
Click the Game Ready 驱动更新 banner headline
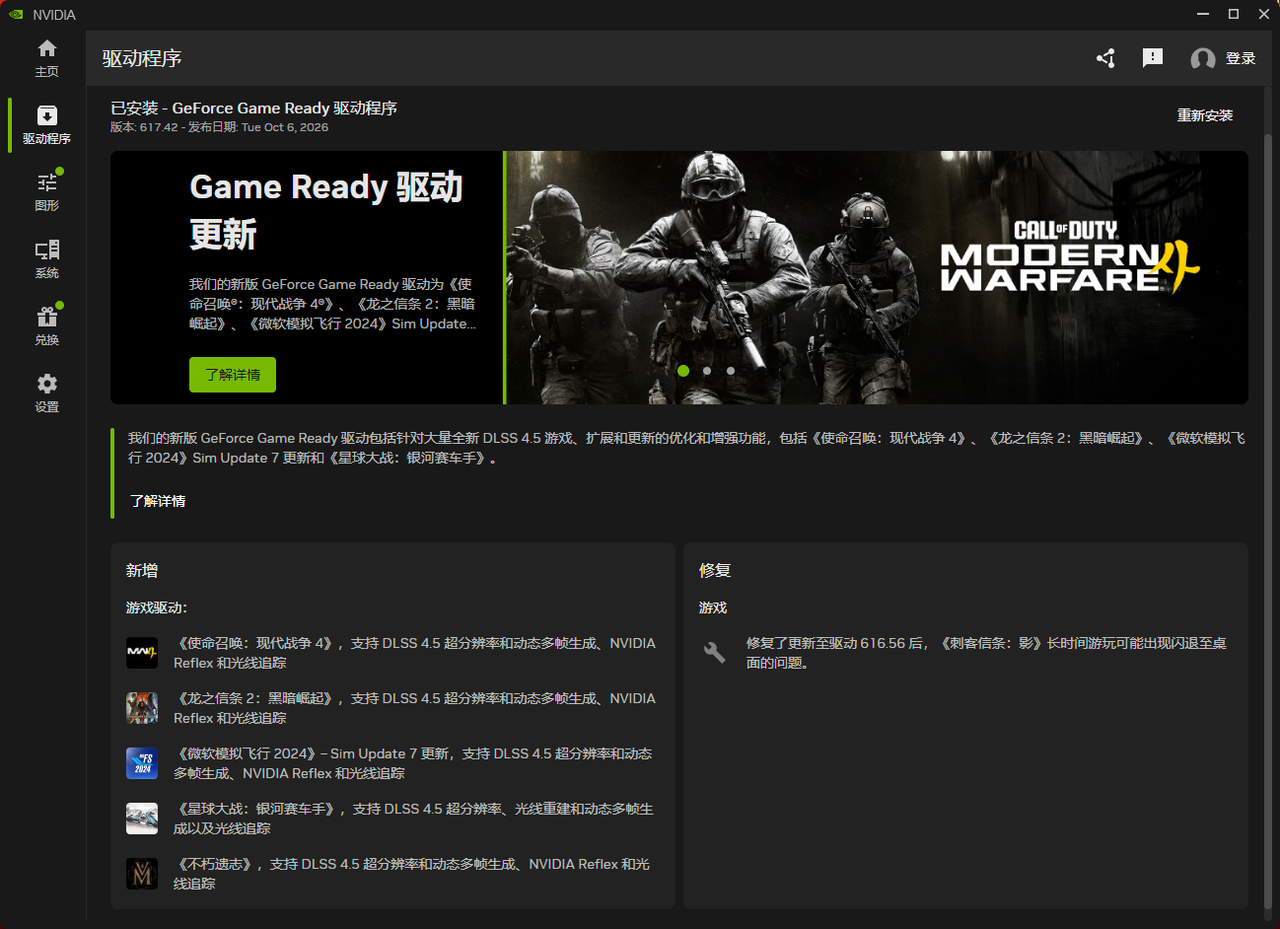tap(326, 210)
